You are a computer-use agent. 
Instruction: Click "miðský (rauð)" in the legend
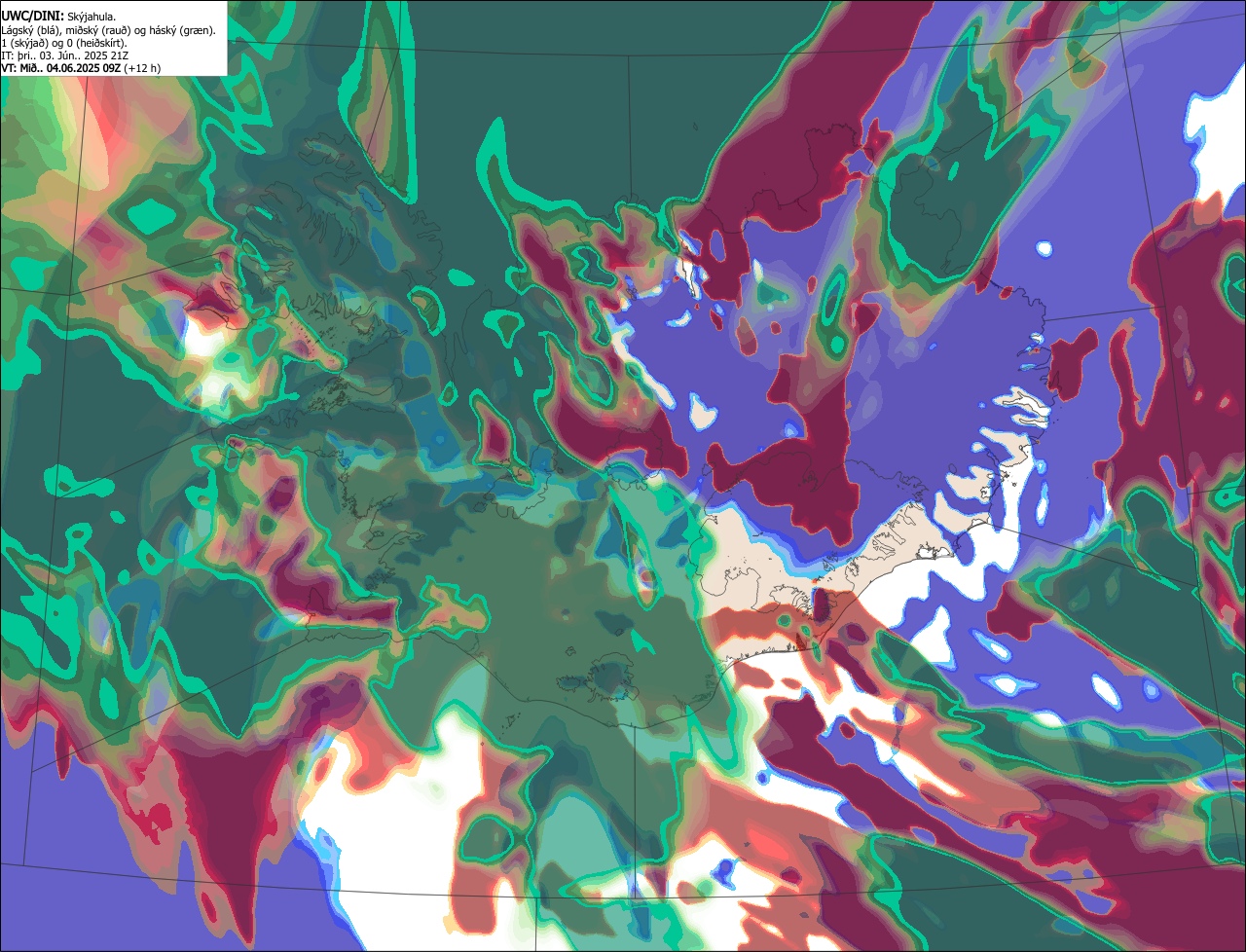tap(98, 30)
